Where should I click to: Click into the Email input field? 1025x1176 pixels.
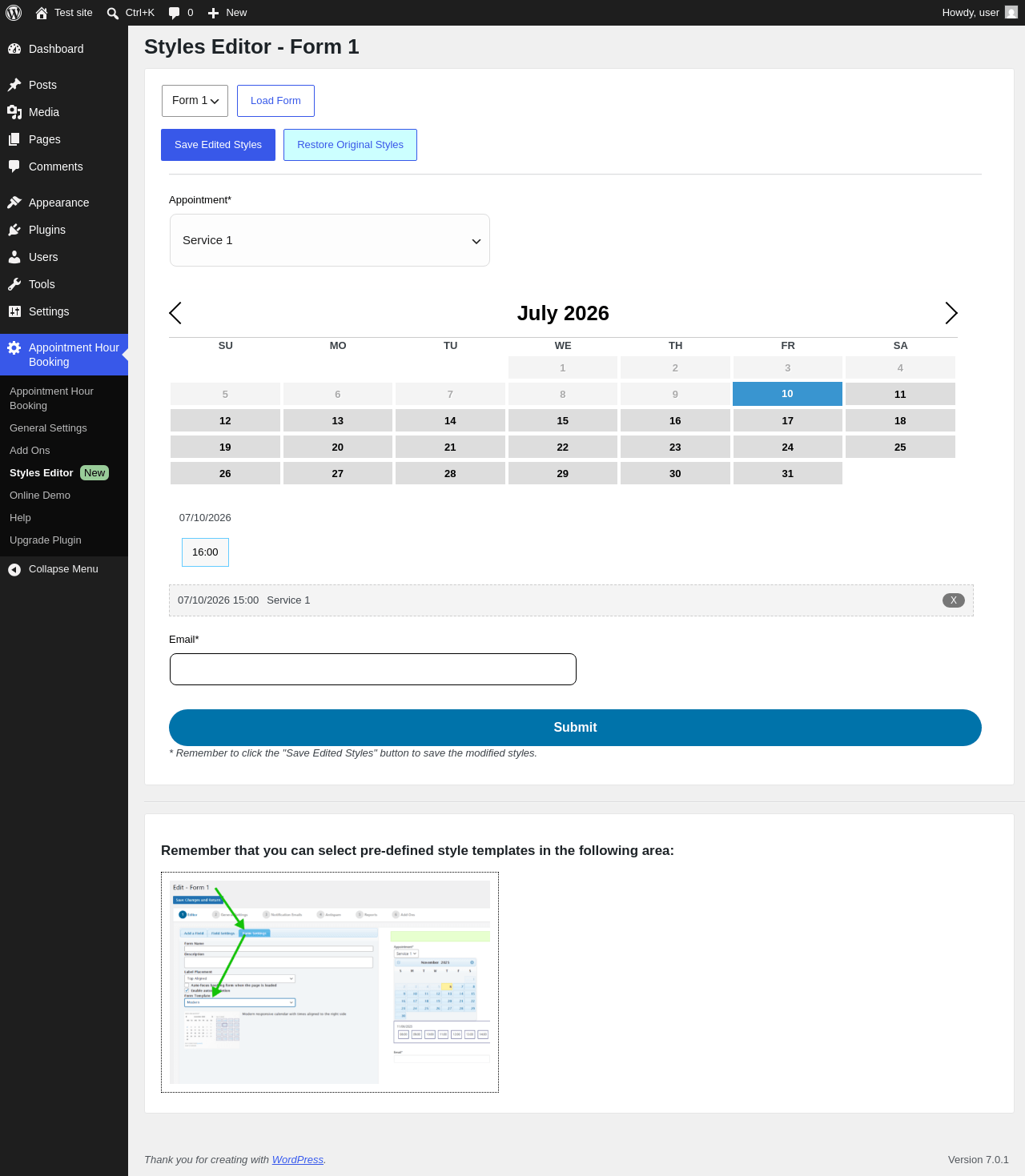pyautogui.click(x=373, y=669)
